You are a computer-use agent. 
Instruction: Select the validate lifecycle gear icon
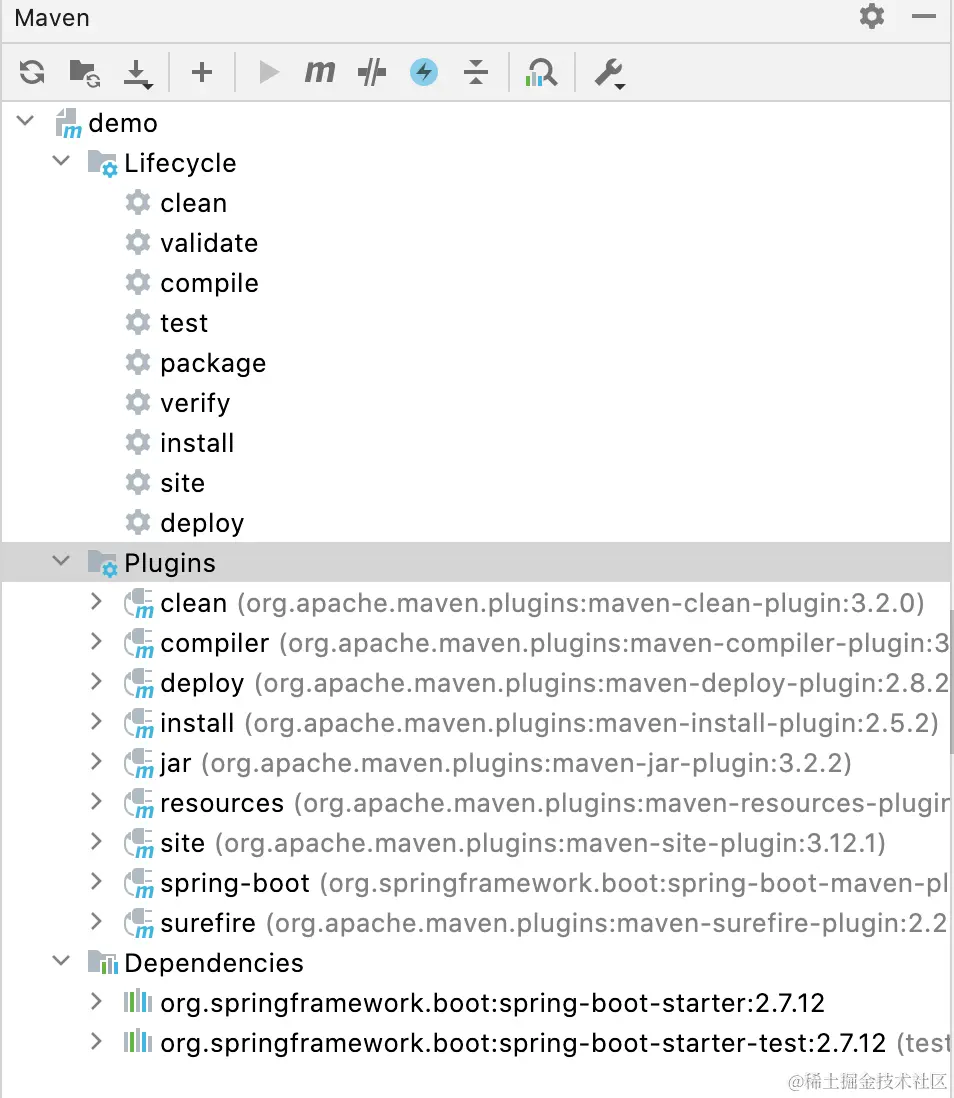click(x=138, y=242)
